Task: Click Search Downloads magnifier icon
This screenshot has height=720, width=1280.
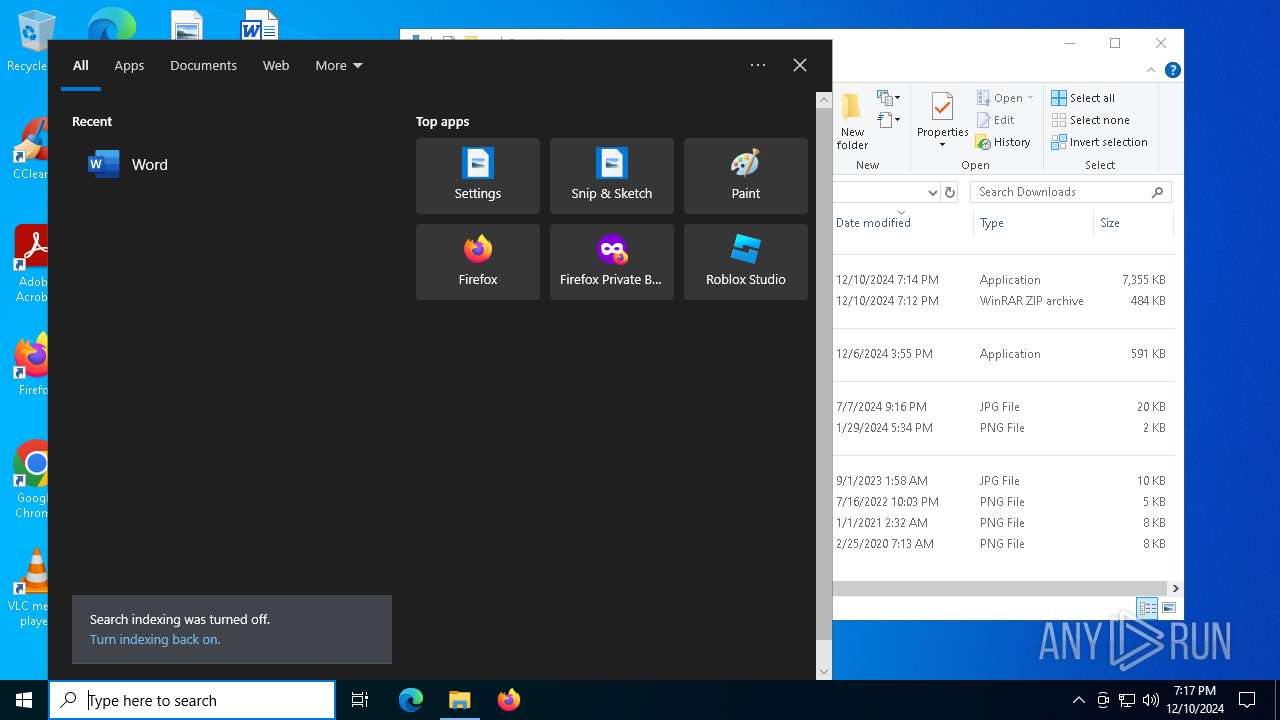Action: click(1158, 192)
